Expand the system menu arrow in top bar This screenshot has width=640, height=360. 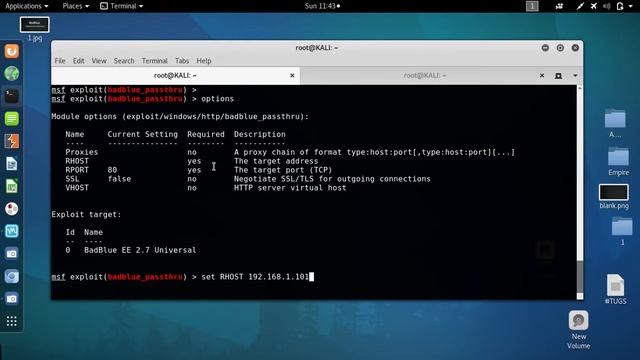pos(631,6)
